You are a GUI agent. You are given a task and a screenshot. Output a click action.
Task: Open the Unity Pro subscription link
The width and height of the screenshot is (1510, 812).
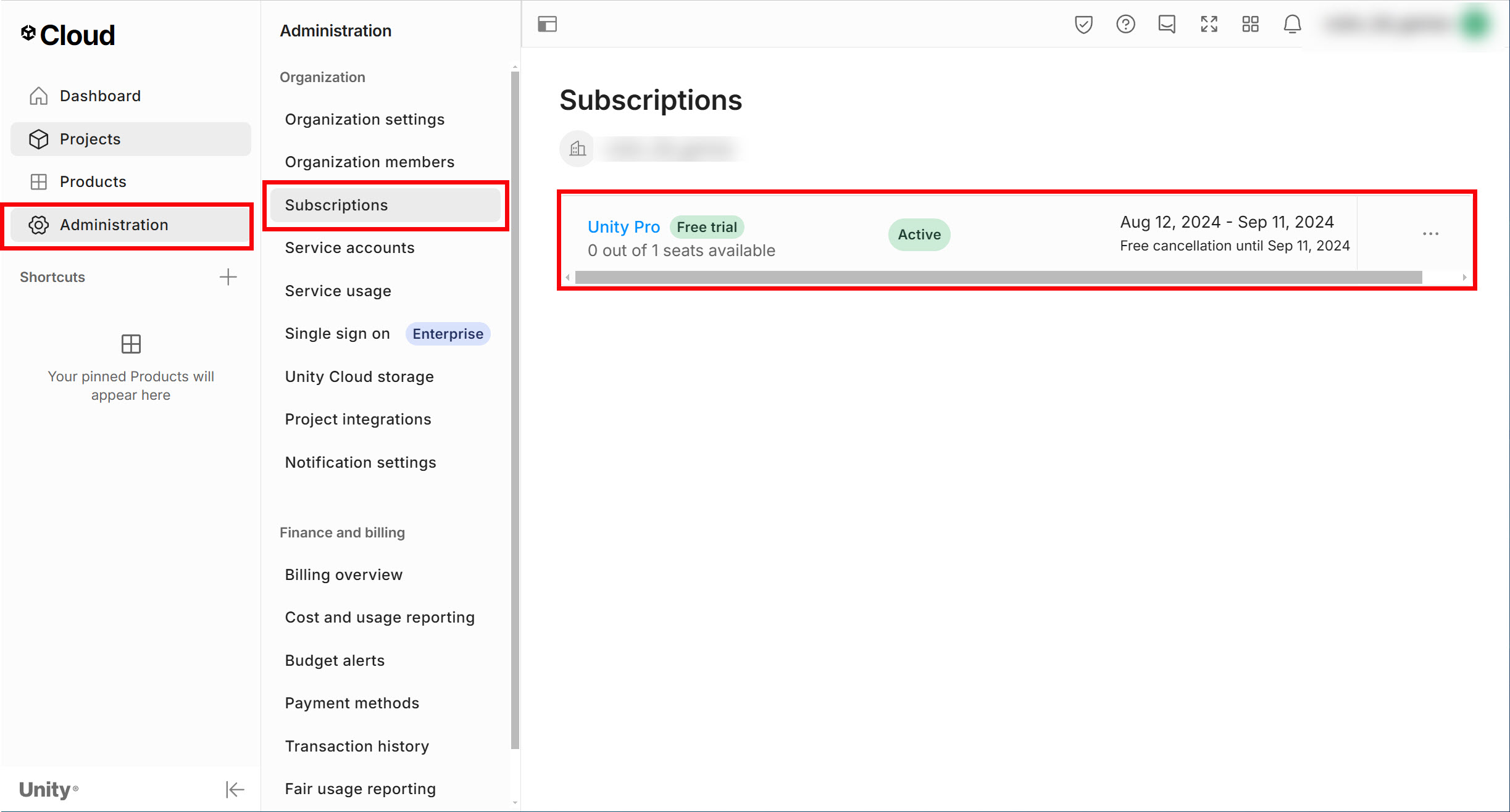624,226
